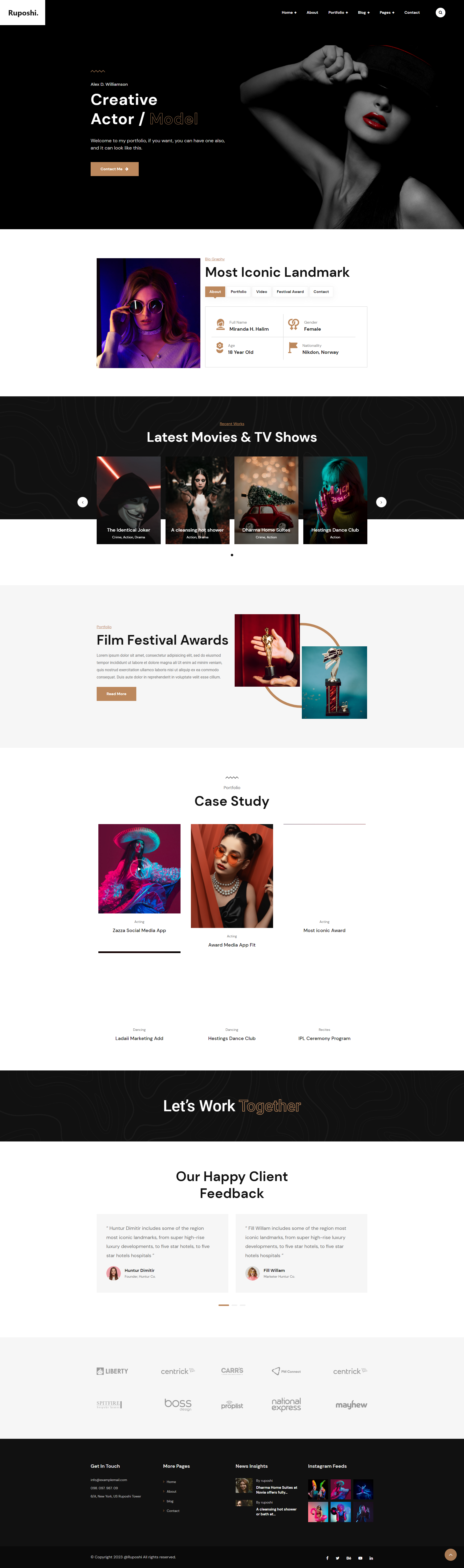Image resolution: width=464 pixels, height=1568 pixels.
Task: Switch to the Video tab
Action: [262, 292]
